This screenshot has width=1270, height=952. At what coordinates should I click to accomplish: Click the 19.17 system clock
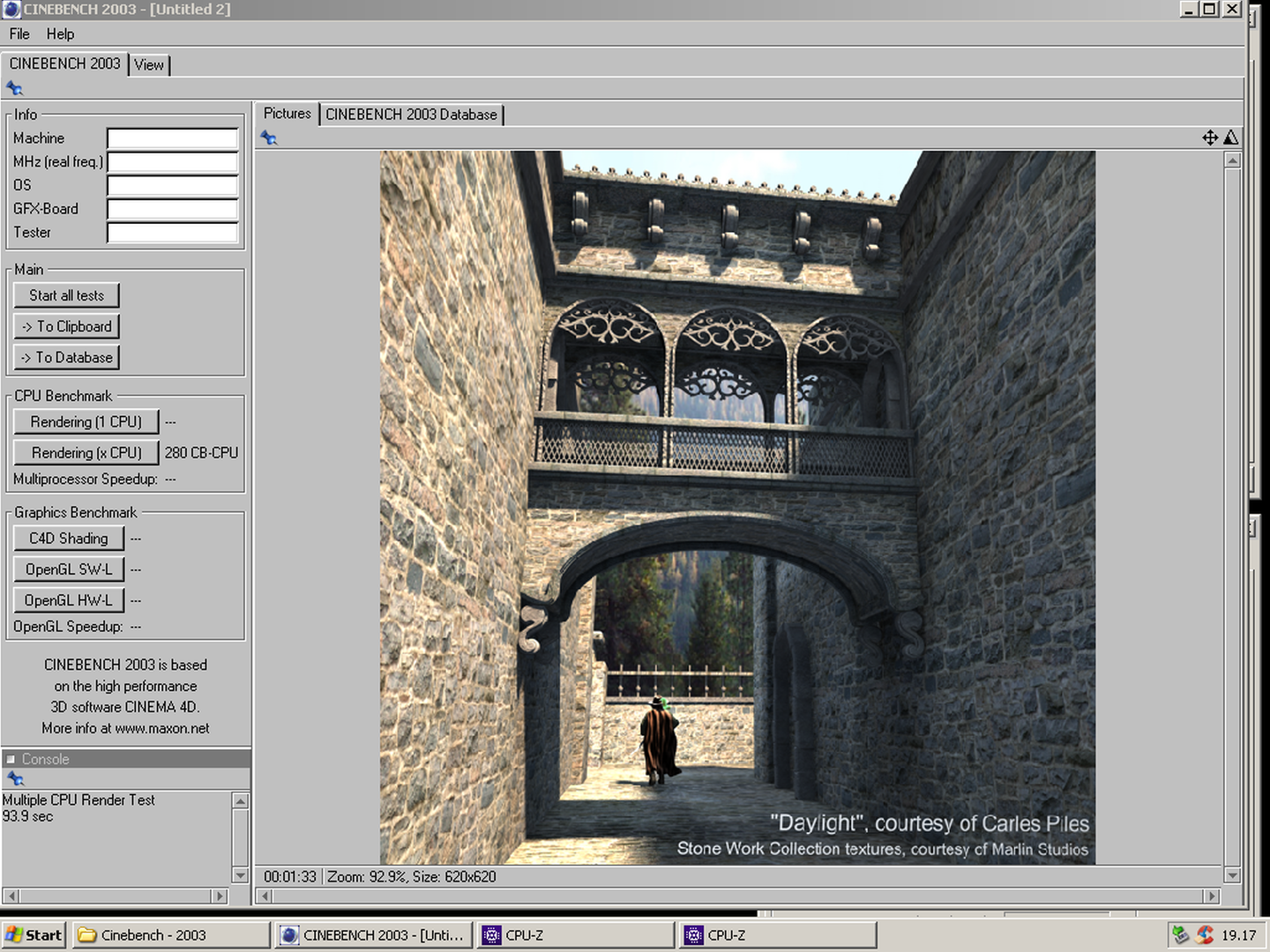coord(1238,935)
